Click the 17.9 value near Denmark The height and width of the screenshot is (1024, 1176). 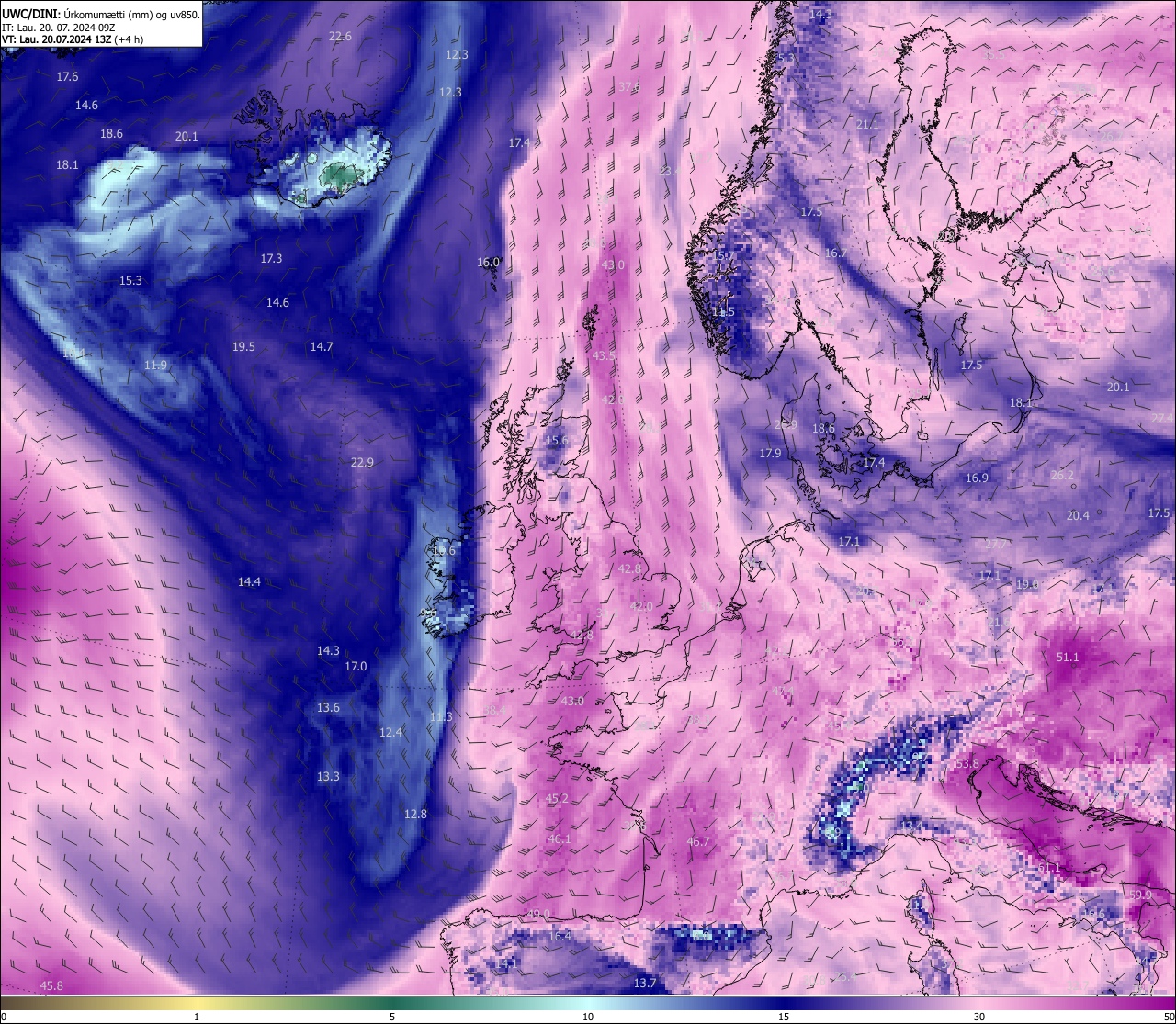point(770,454)
